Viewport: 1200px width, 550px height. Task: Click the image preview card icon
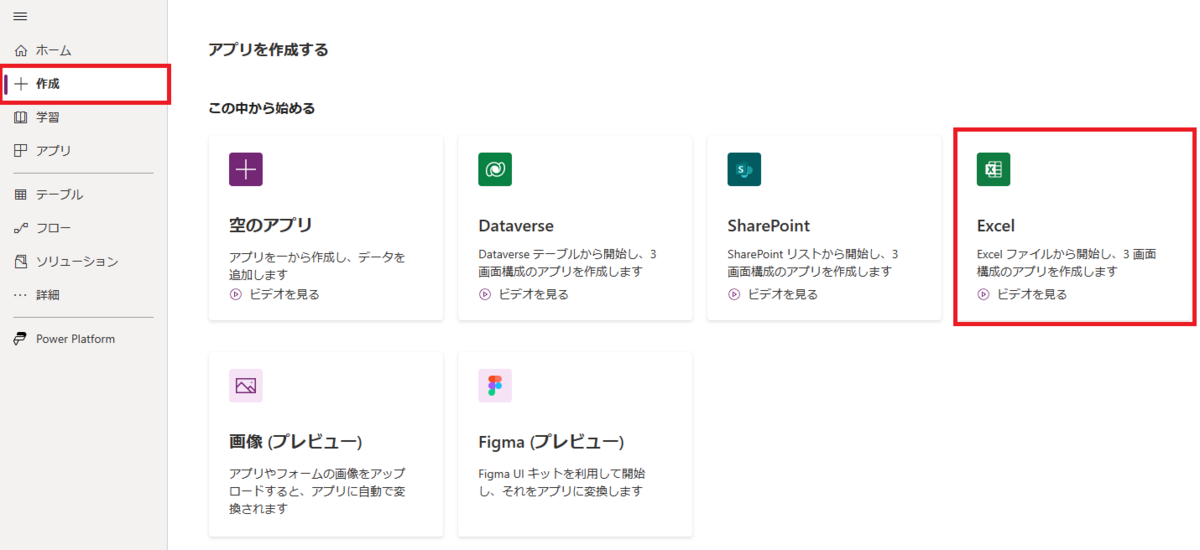tap(246, 385)
